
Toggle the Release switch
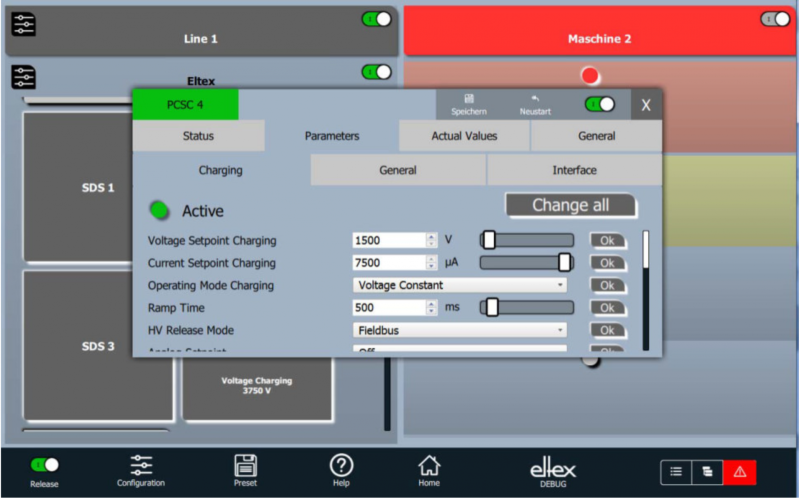pyautogui.click(x=44, y=465)
